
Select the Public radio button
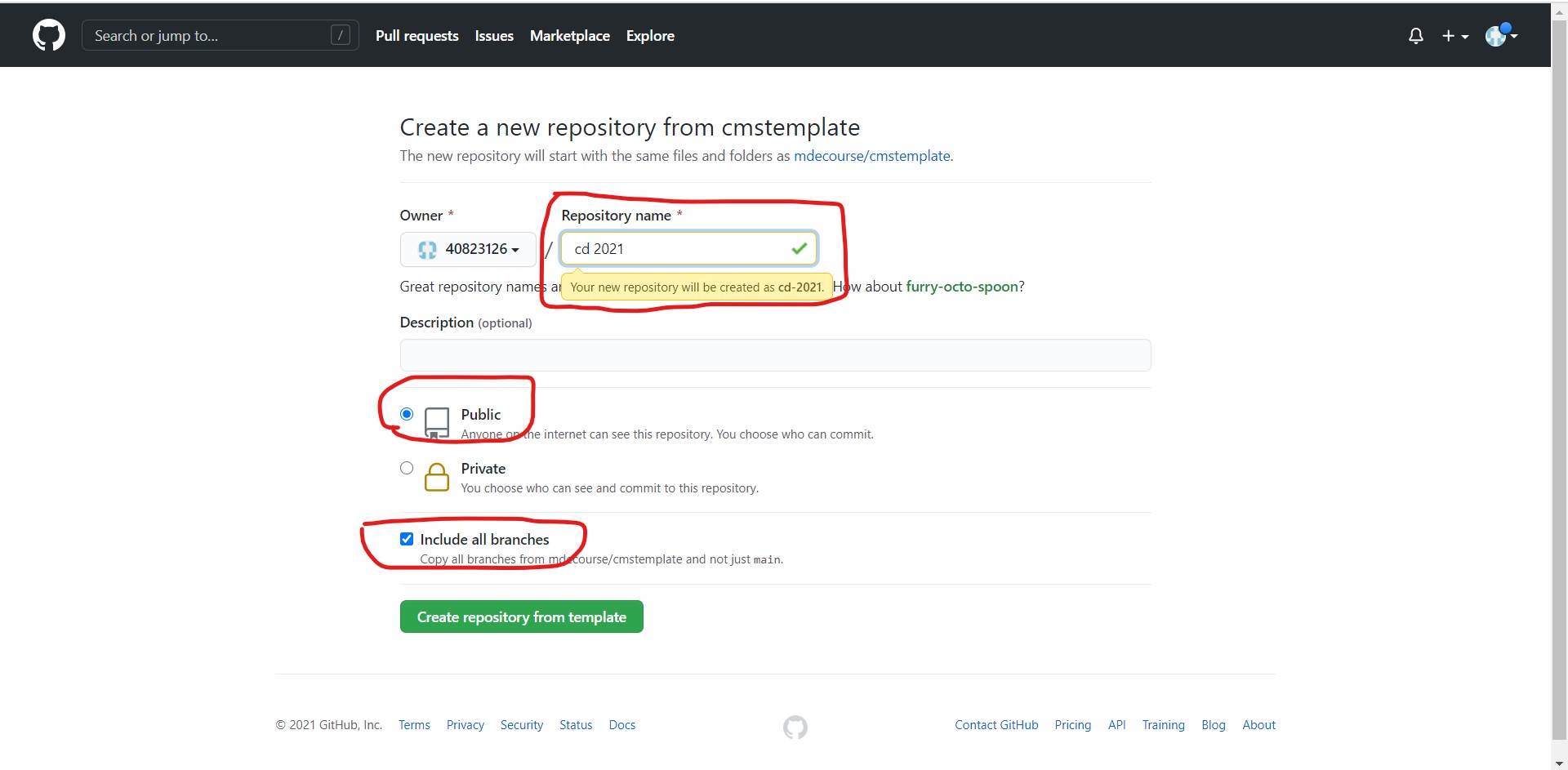click(407, 414)
